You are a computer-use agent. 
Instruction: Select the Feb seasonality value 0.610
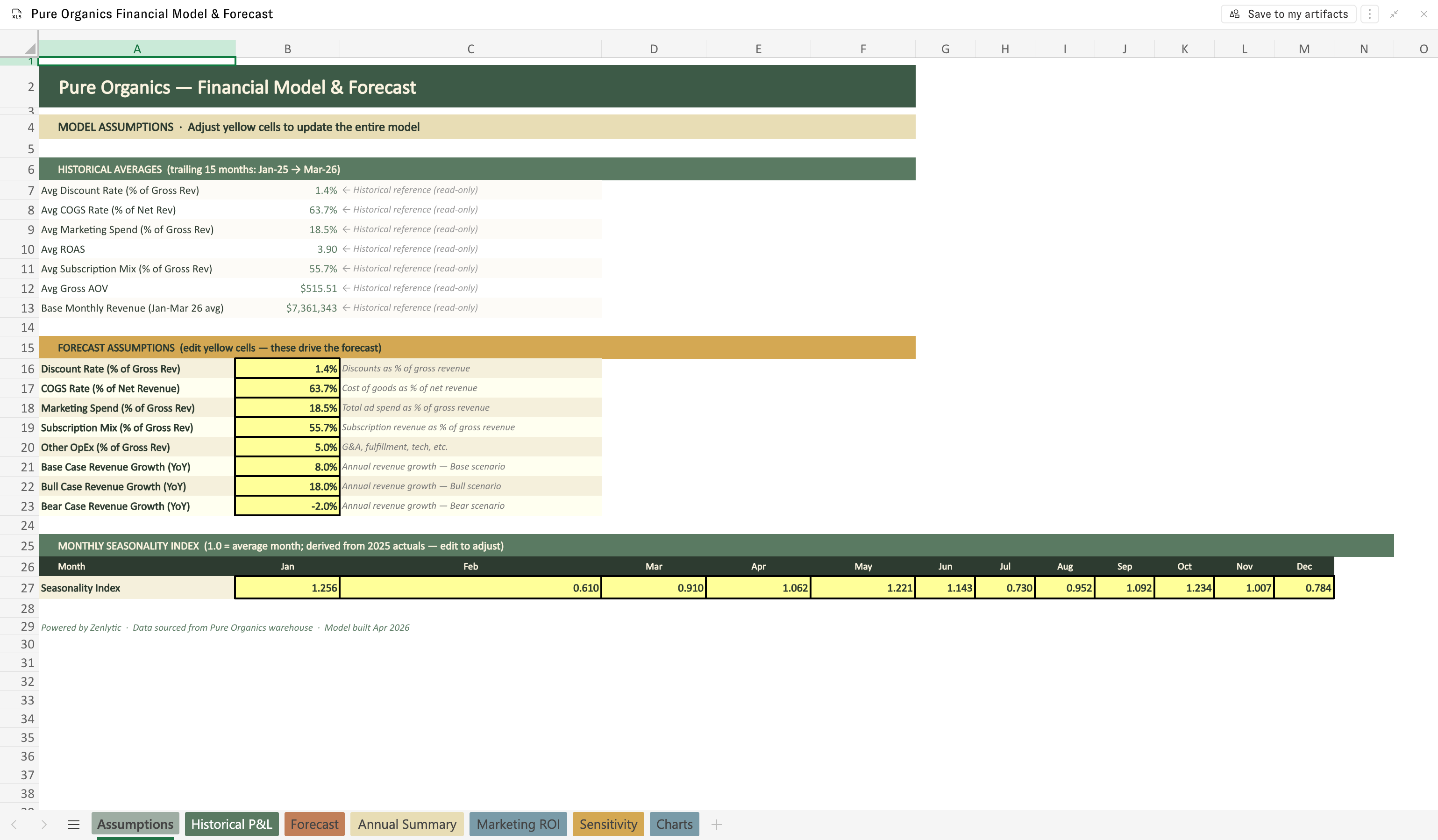click(x=471, y=588)
